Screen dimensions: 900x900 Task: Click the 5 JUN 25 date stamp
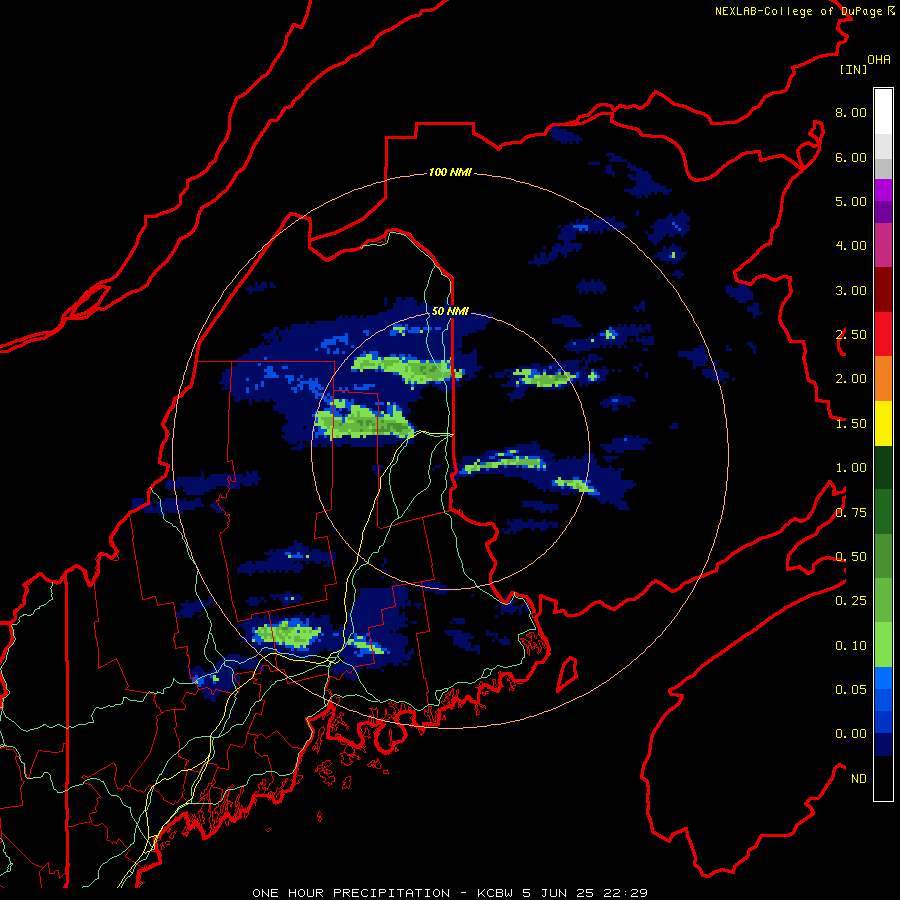tap(560, 893)
